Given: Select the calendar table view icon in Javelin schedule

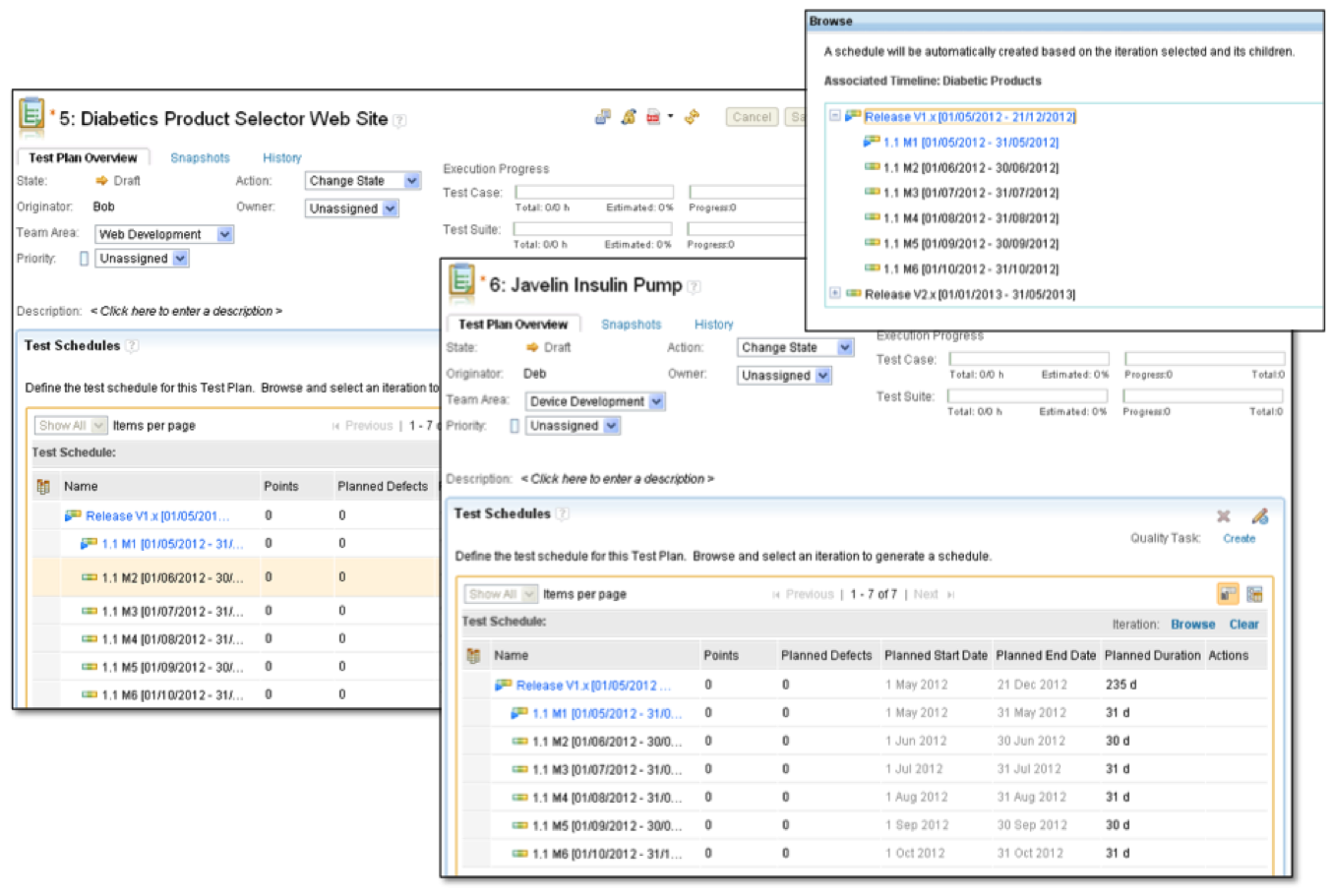Looking at the screenshot, I should 1254,594.
